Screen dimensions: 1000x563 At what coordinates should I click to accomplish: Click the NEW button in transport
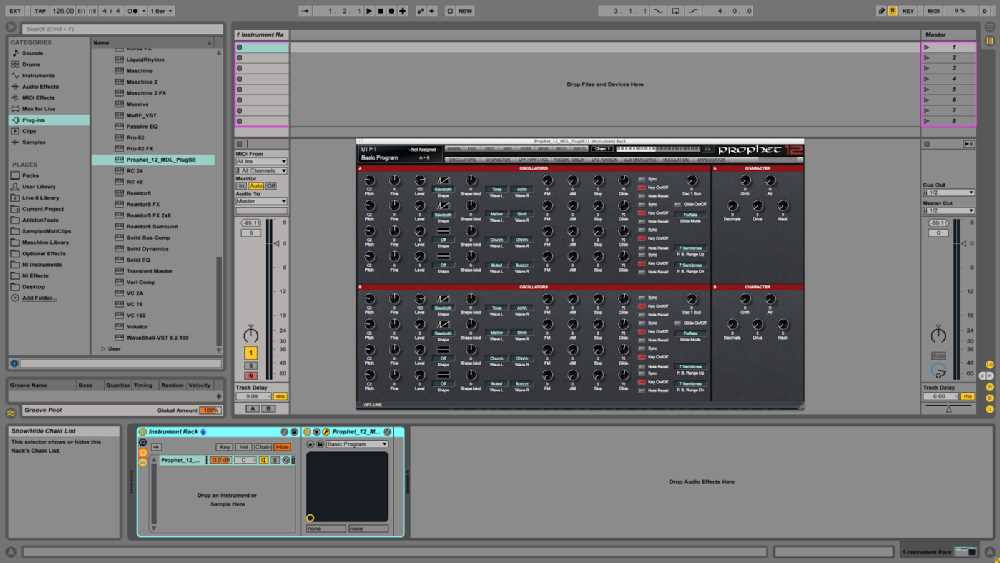tap(466, 11)
